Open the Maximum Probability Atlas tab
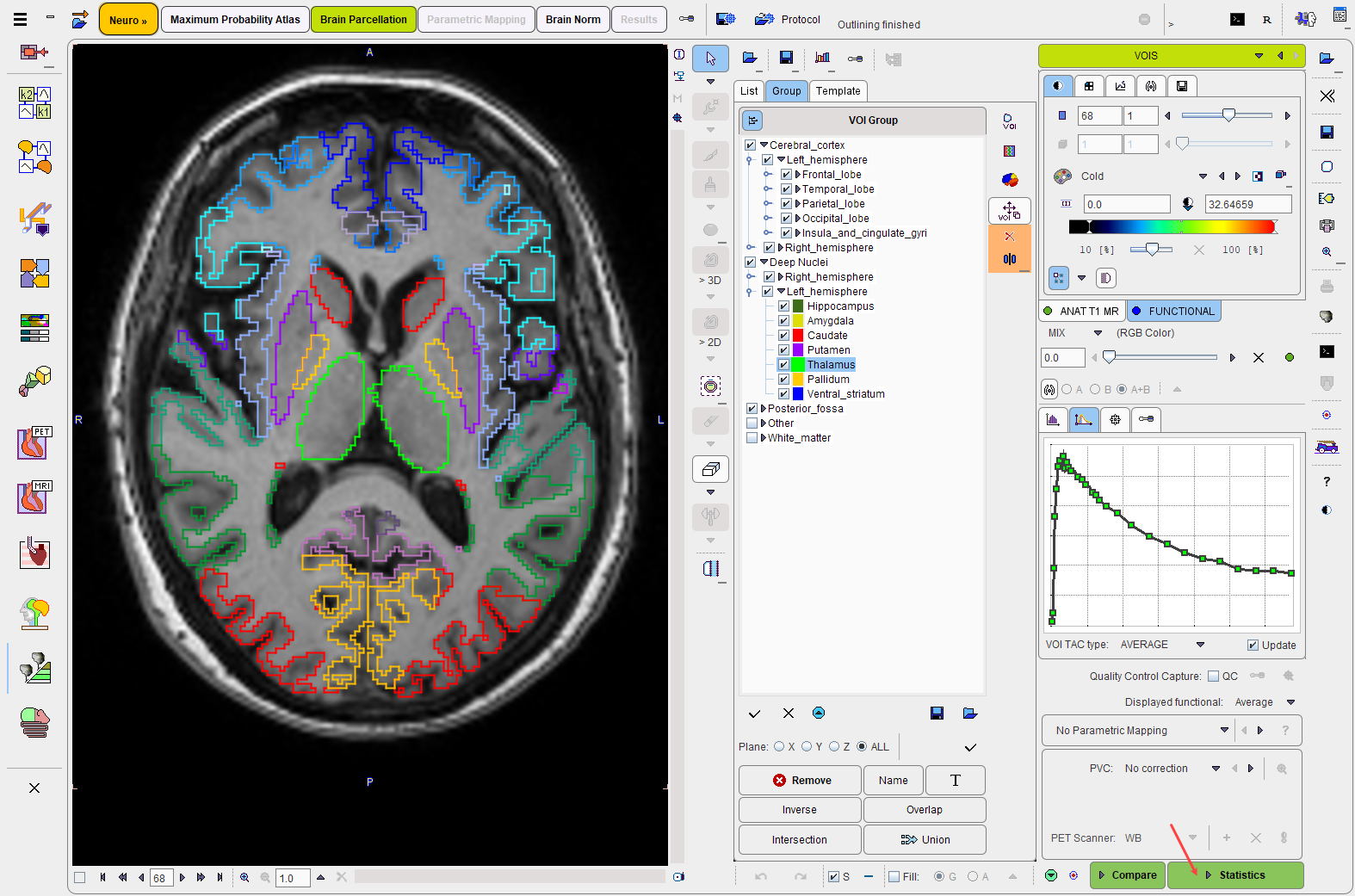Screen dimensions: 1355x896 point(235,19)
